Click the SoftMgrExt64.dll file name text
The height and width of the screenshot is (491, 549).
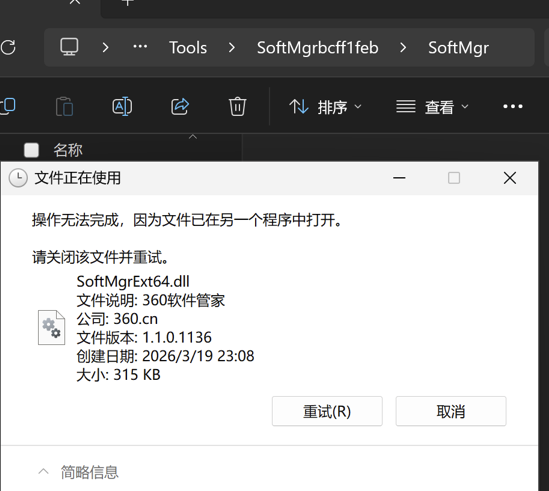133,282
